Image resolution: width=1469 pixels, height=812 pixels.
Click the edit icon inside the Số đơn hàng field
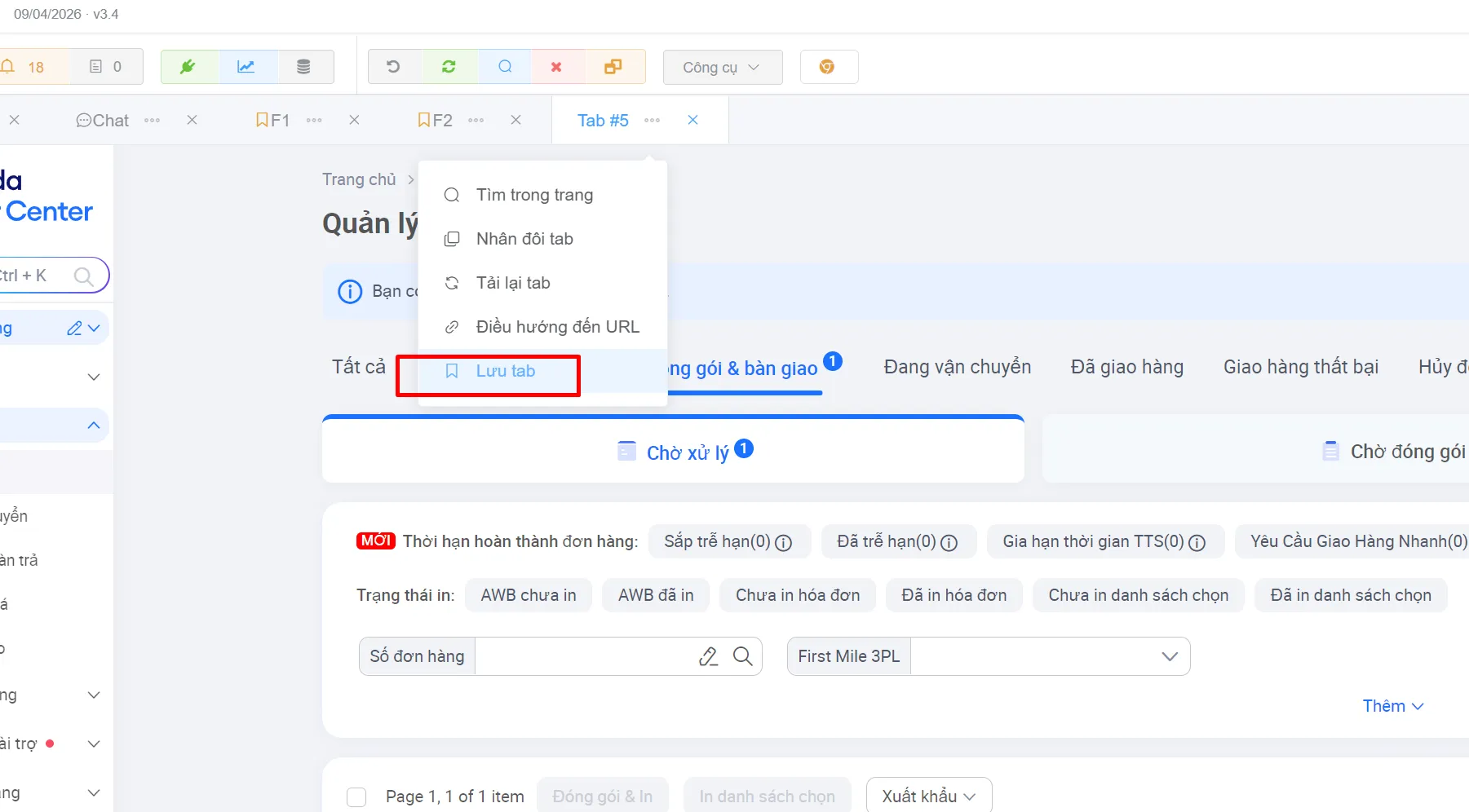tap(708, 656)
